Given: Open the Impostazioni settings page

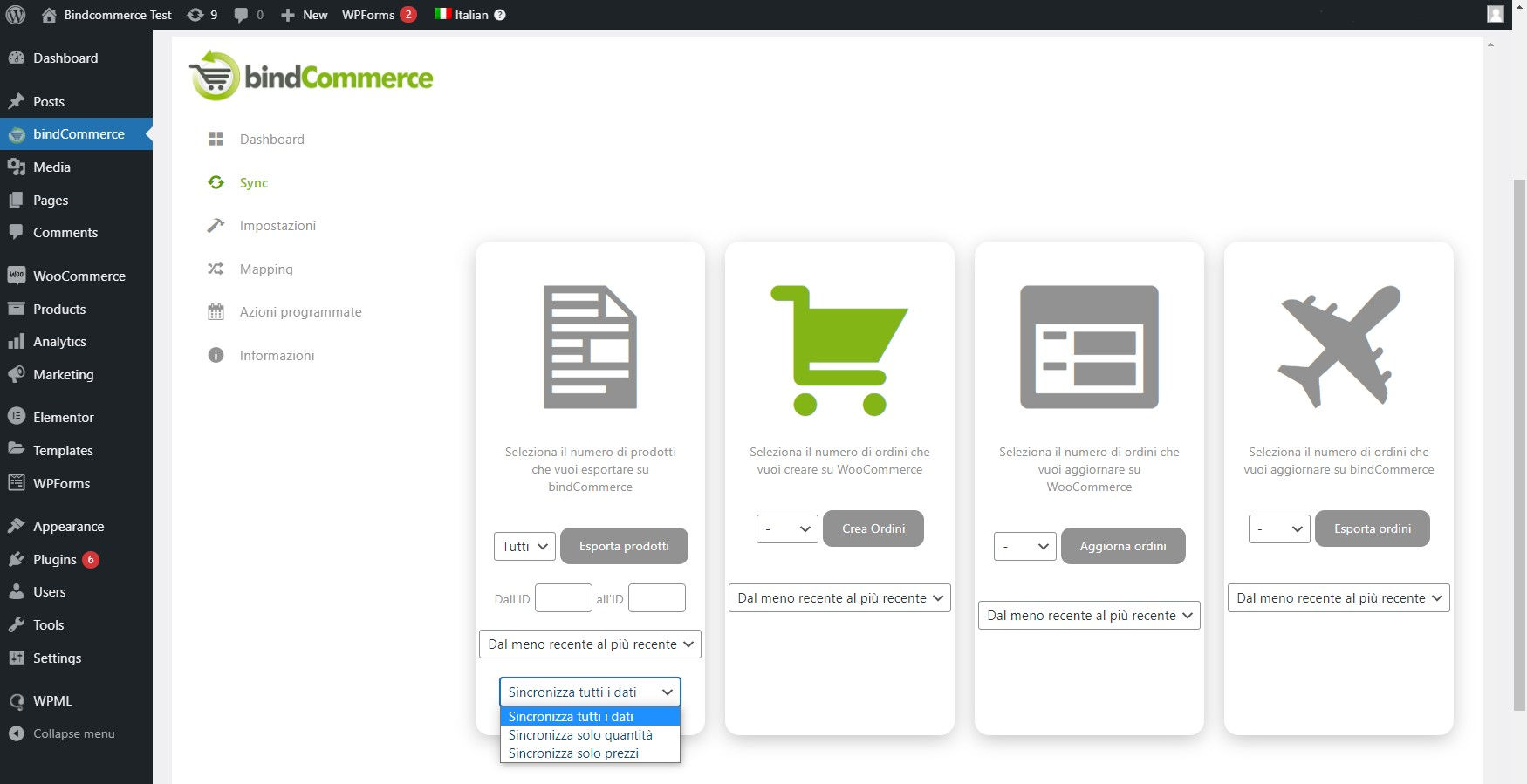Looking at the screenshot, I should [277, 226].
